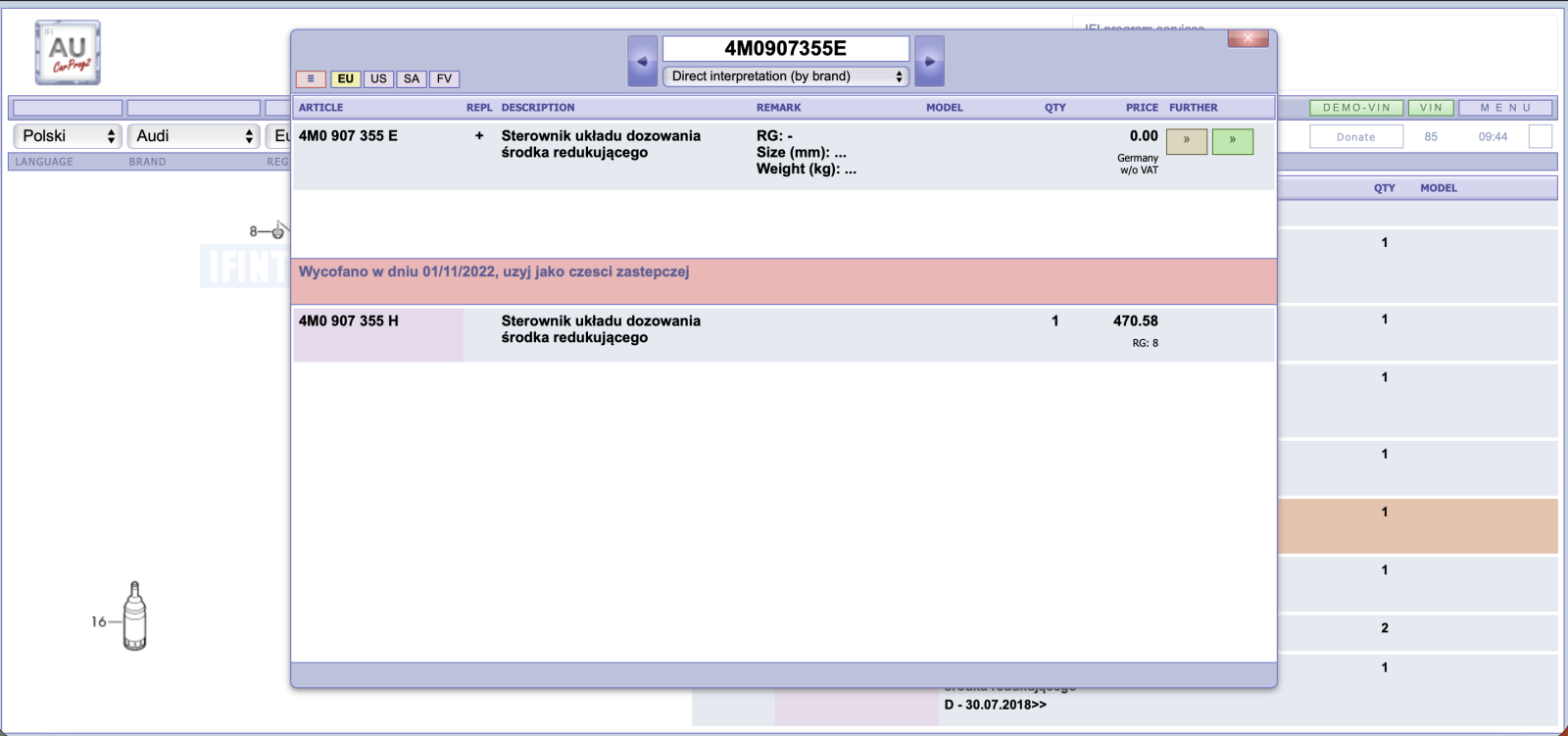This screenshot has height=736, width=1568.
Task: Click the green further-info arrow button
Action: coord(1233,141)
